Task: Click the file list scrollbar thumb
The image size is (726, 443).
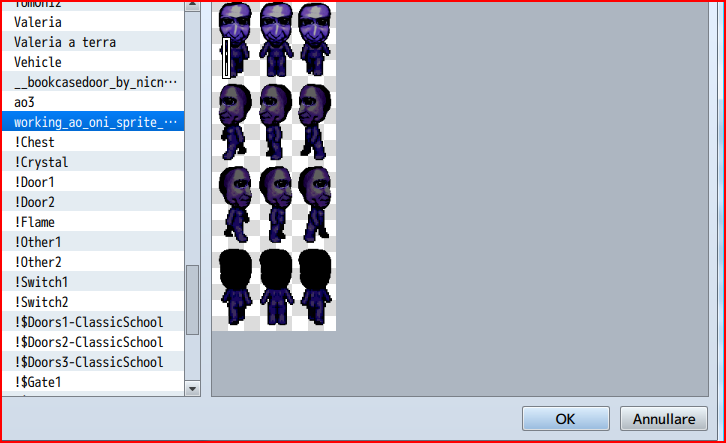Action: pyautogui.click(x=193, y=299)
